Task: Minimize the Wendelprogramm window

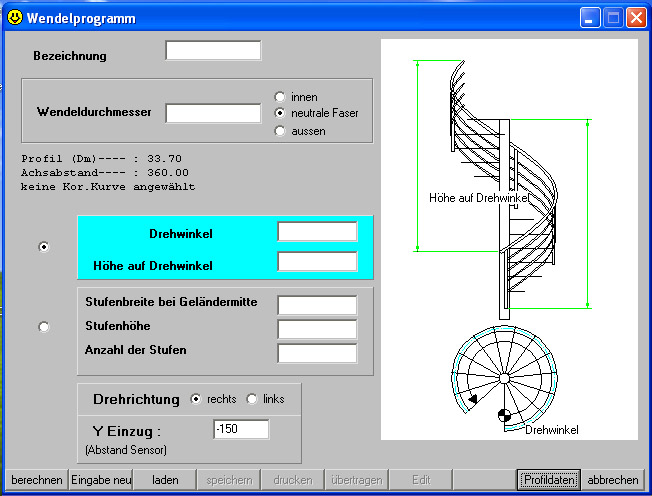Action: click(x=590, y=18)
